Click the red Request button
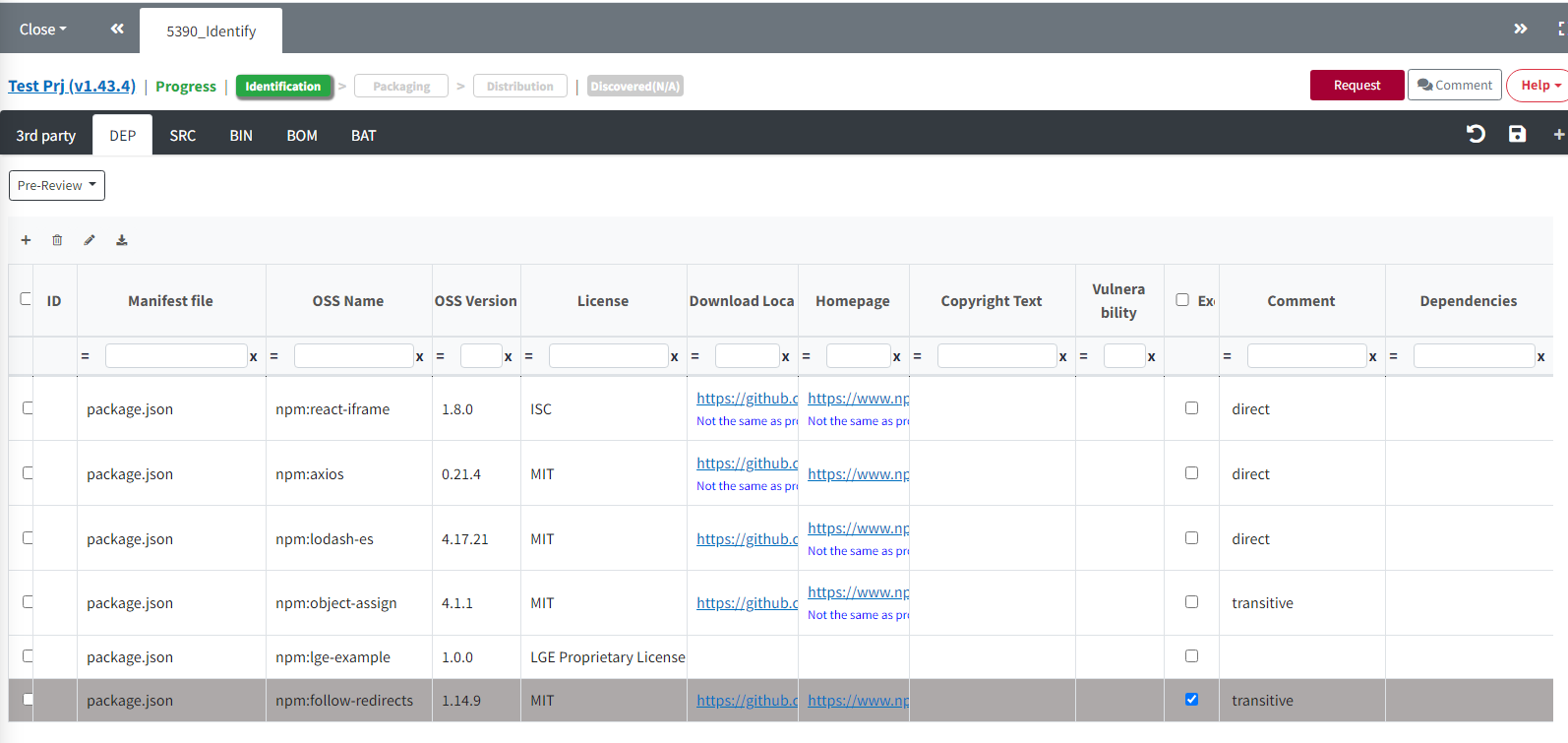The width and height of the screenshot is (1568, 743). pyautogui.click(x=1357, y=86)
